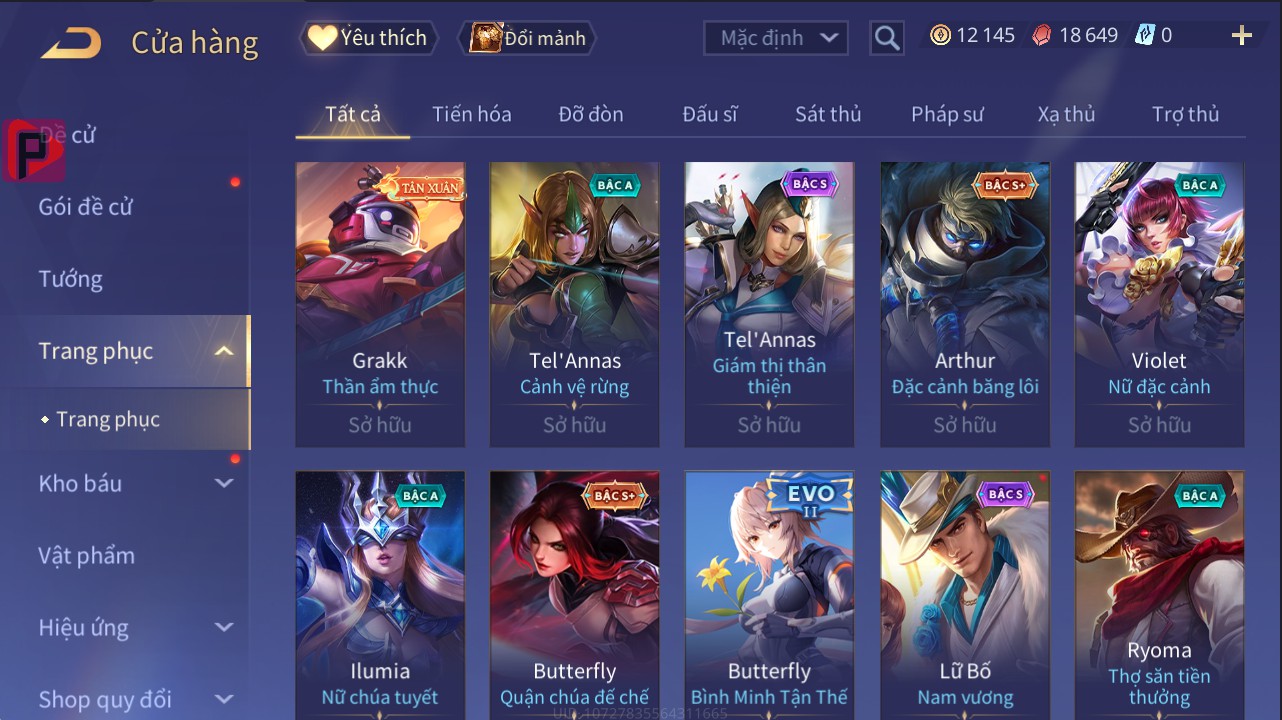Open the search magnifier icon
The width and height of the screenshot is (1282, 720).
pos(886,38)
